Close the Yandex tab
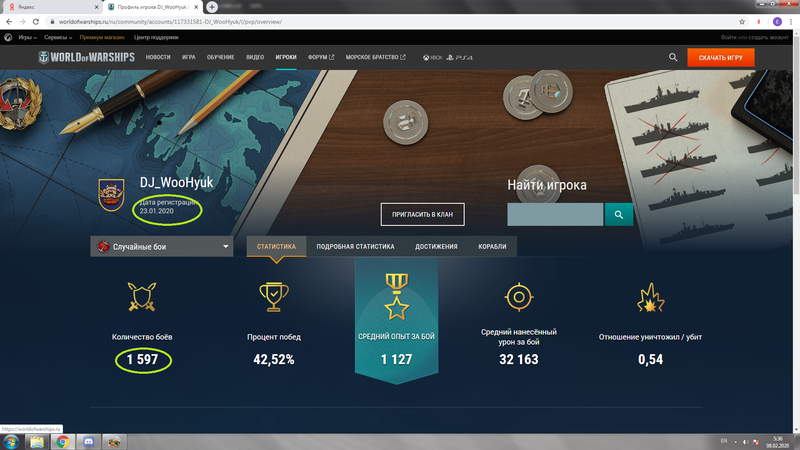800x450 pixels. 96,7
